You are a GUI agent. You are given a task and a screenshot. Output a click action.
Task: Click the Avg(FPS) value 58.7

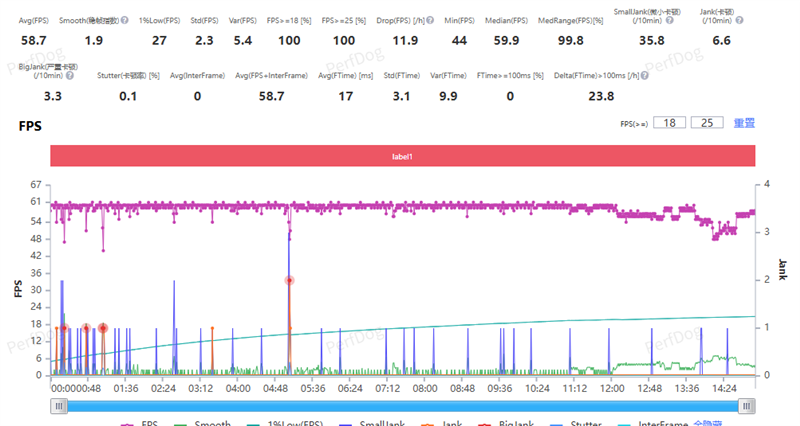tap(35, 41)
